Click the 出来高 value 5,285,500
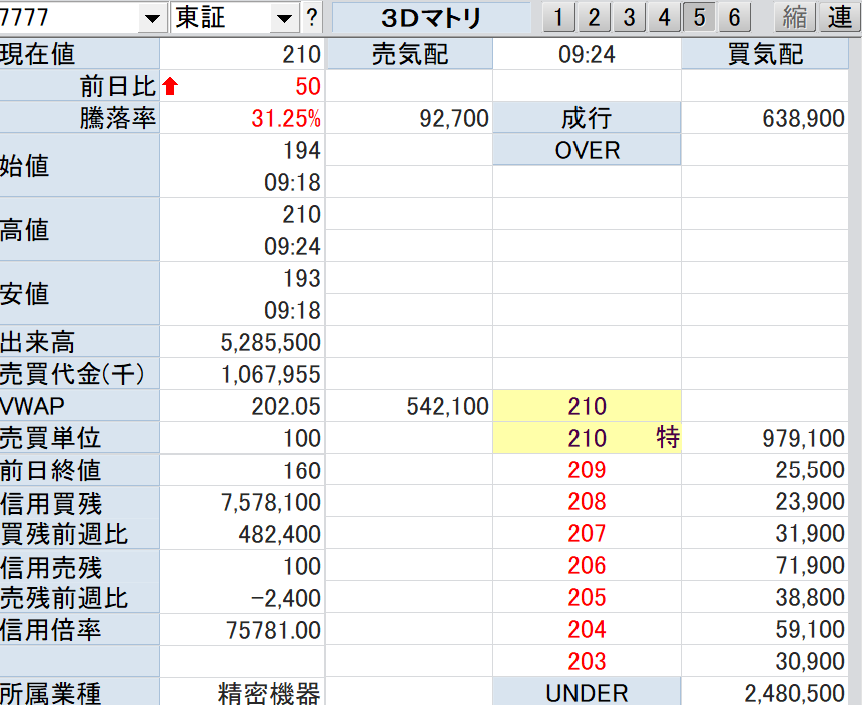This screenshot has height=705, width=862. pos(270,342)
